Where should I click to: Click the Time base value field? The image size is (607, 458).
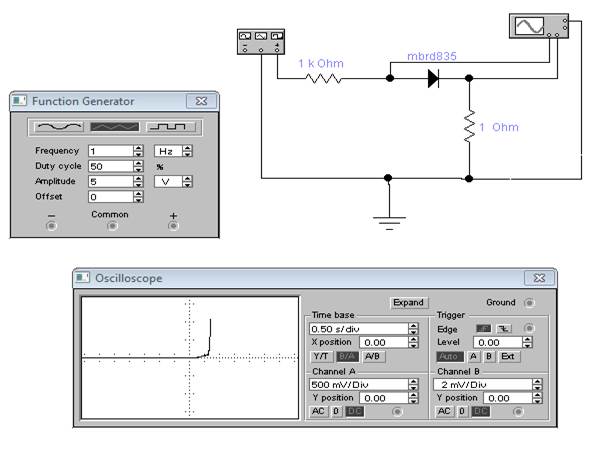click(359, 329)
